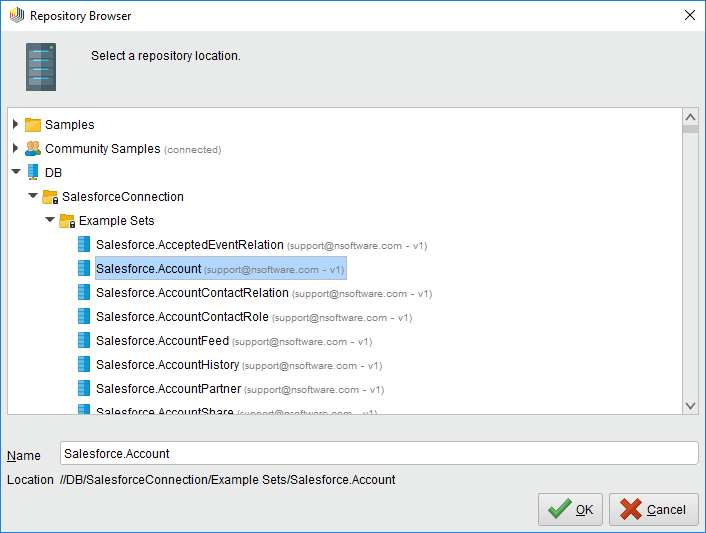Click into the Name text field

(378, 453)
